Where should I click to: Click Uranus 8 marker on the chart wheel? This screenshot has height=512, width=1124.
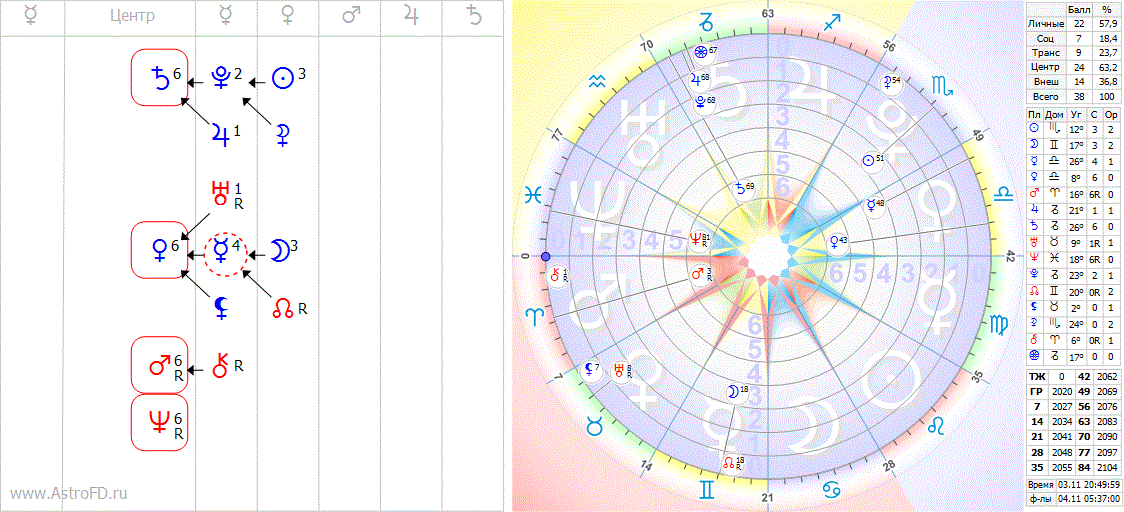pos(620,371)
